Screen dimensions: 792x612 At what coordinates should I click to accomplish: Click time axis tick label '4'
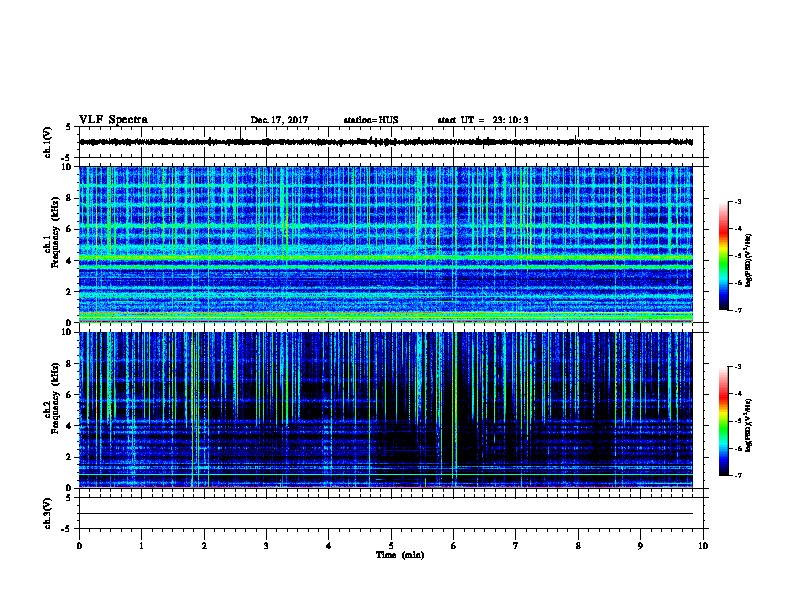[329, 546]
